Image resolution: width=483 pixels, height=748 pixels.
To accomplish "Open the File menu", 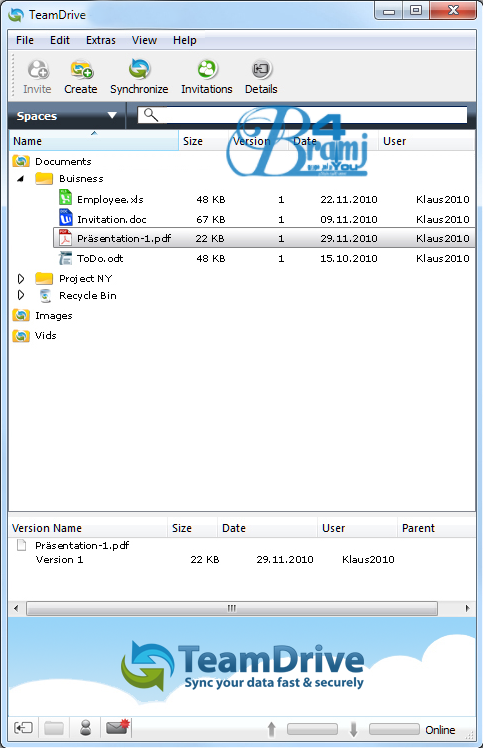I will coord(25,40).
